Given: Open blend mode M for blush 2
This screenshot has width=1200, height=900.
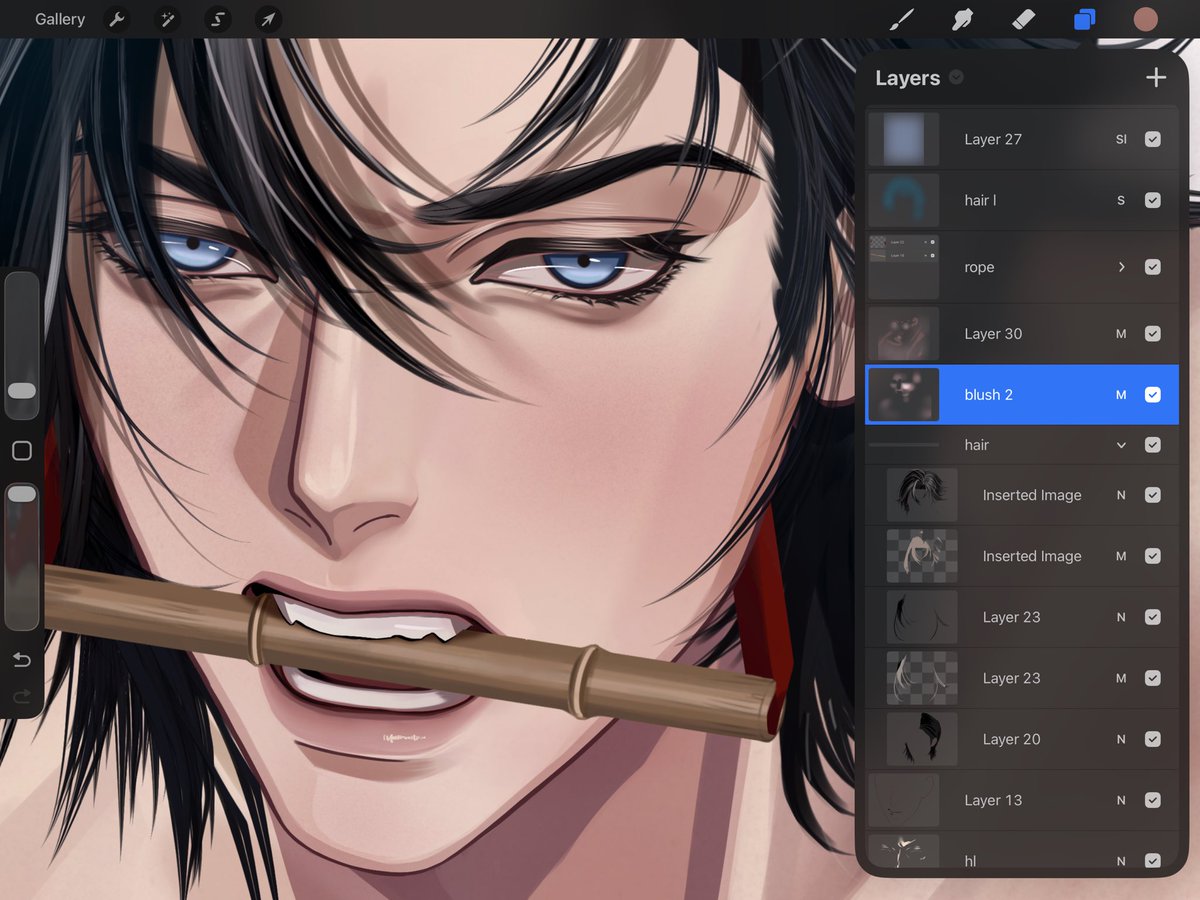Looking at the screenshot, I should [x=1121, y=395].
